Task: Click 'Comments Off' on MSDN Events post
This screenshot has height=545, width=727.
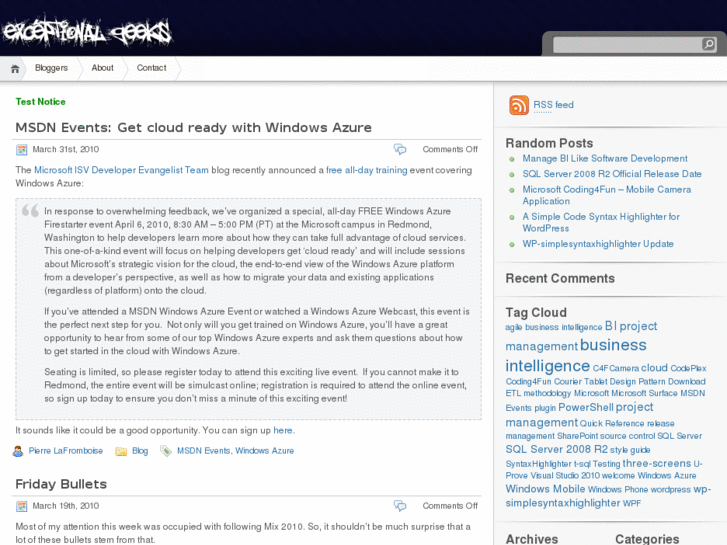Action: 450,149
